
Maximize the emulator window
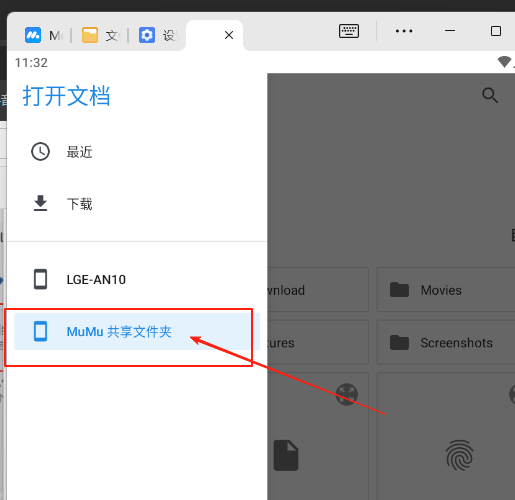(496, 31)
